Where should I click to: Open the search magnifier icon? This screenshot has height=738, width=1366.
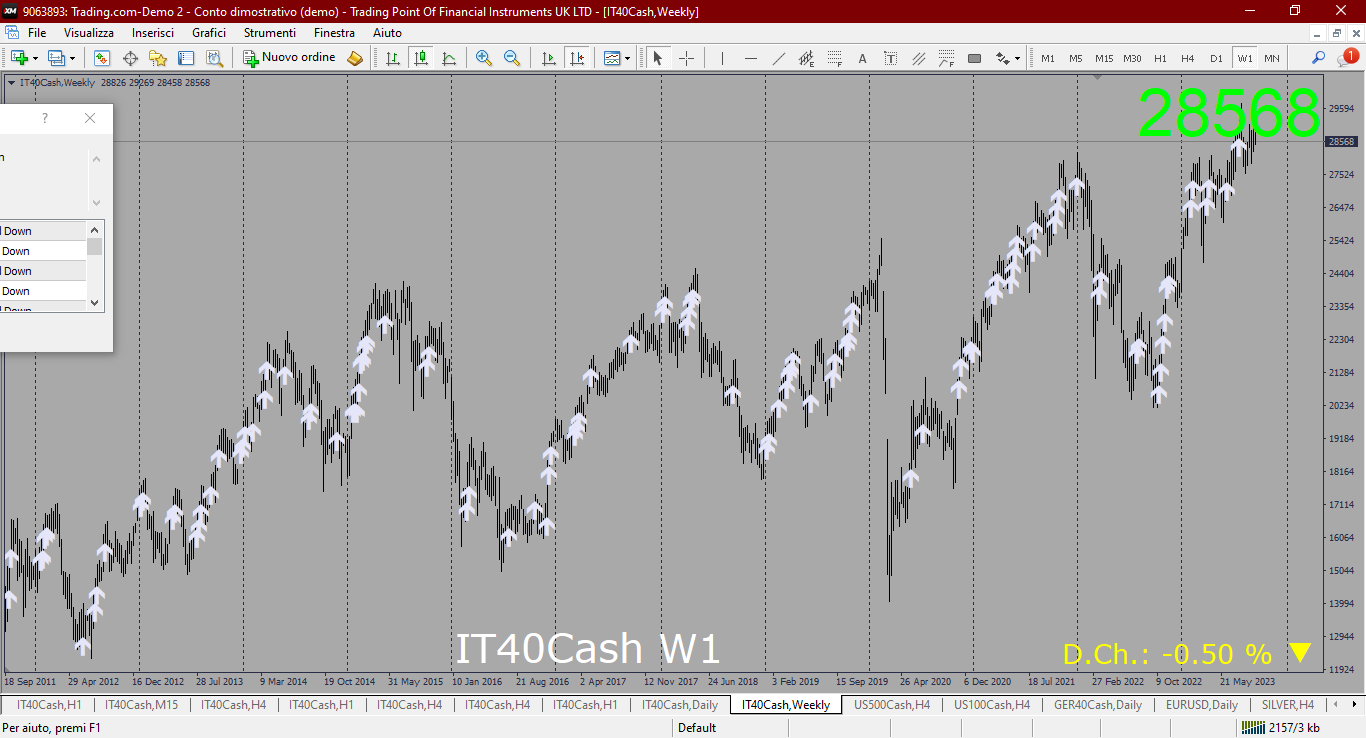[x=1319, y=58]
